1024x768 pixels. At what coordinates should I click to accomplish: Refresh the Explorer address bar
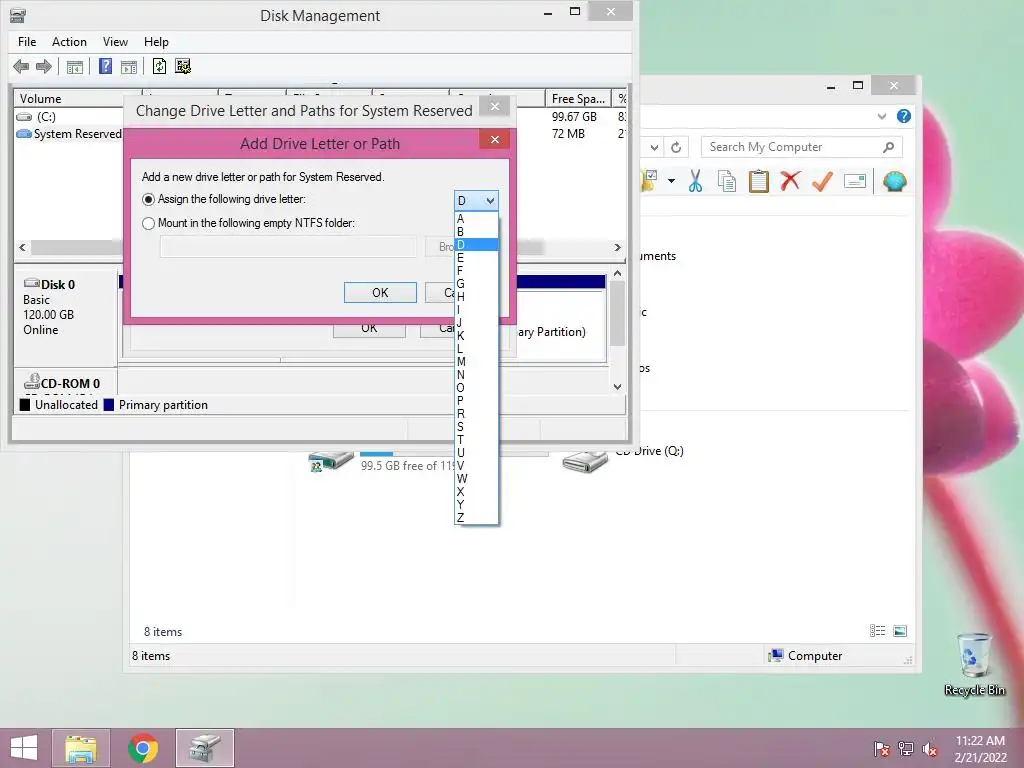tap(676, 148)
